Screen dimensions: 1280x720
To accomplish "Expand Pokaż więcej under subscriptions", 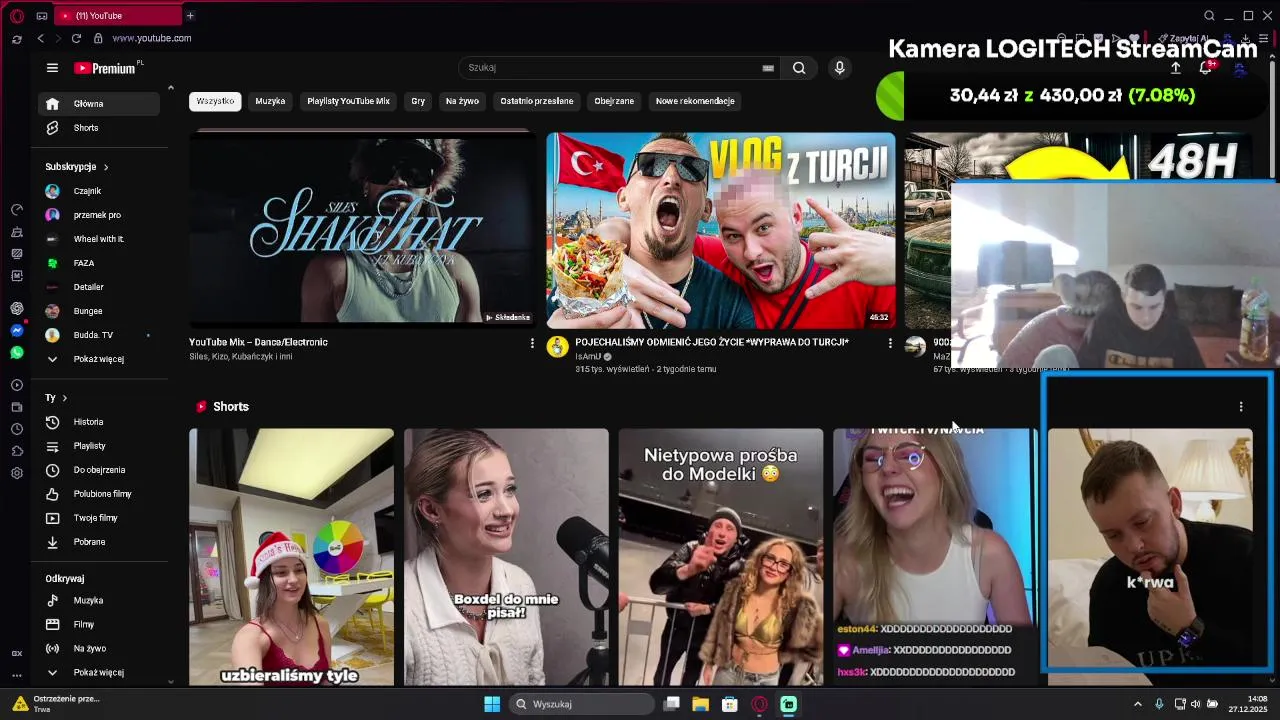I will point(98,359).
